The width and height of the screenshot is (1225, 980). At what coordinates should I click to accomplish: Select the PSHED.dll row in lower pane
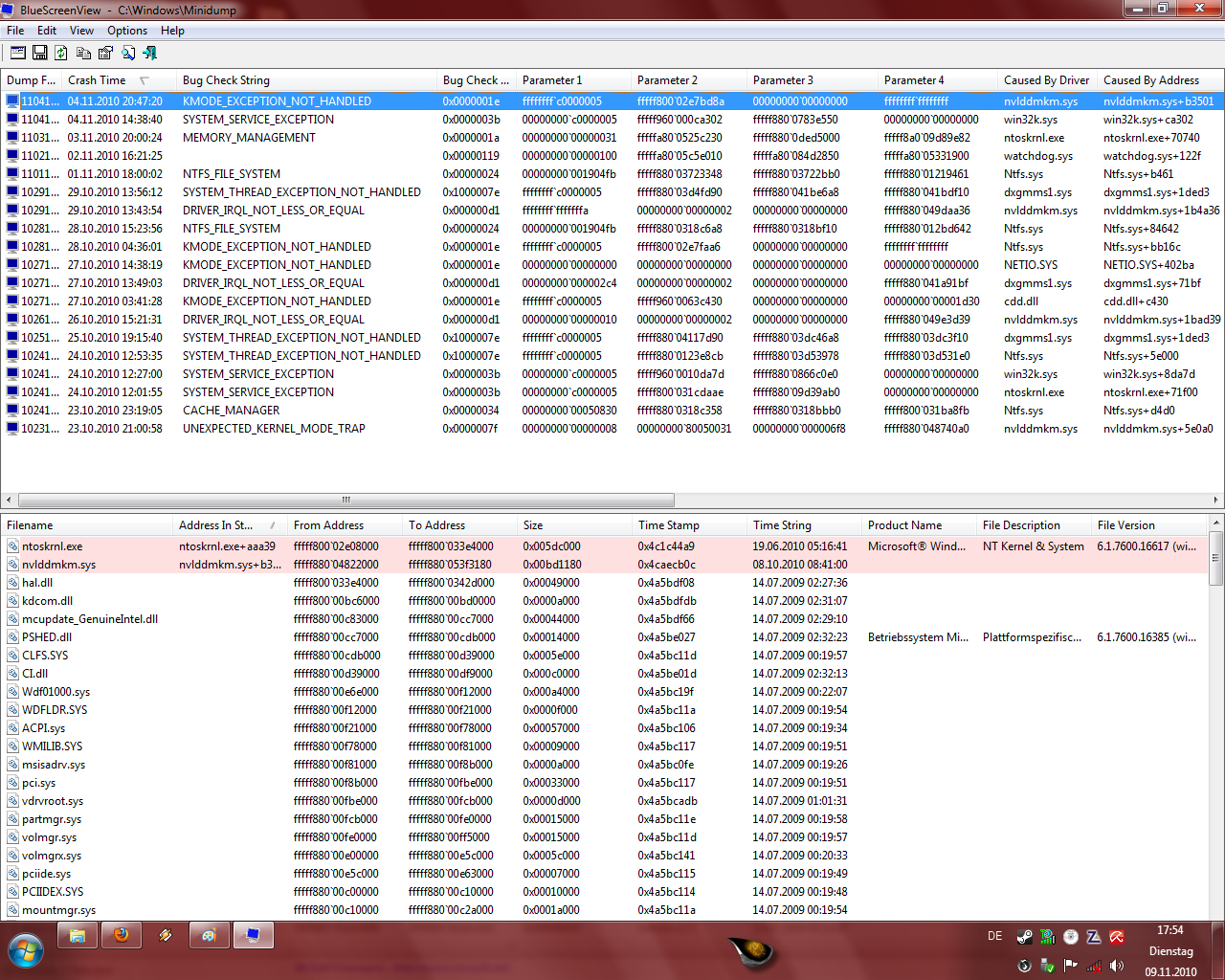coord(604,636)
